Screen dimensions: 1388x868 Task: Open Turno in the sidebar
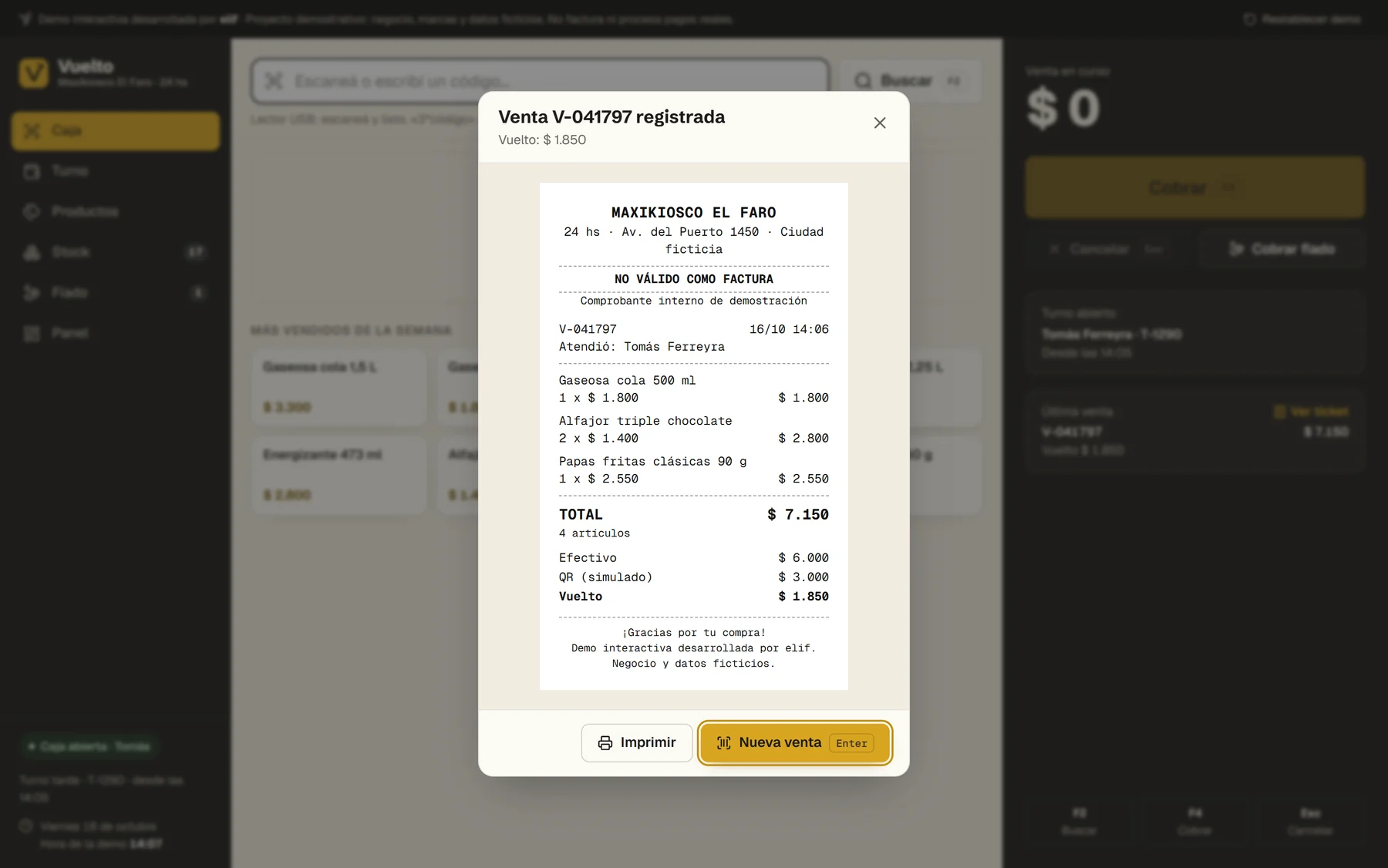tap(116, 171)
